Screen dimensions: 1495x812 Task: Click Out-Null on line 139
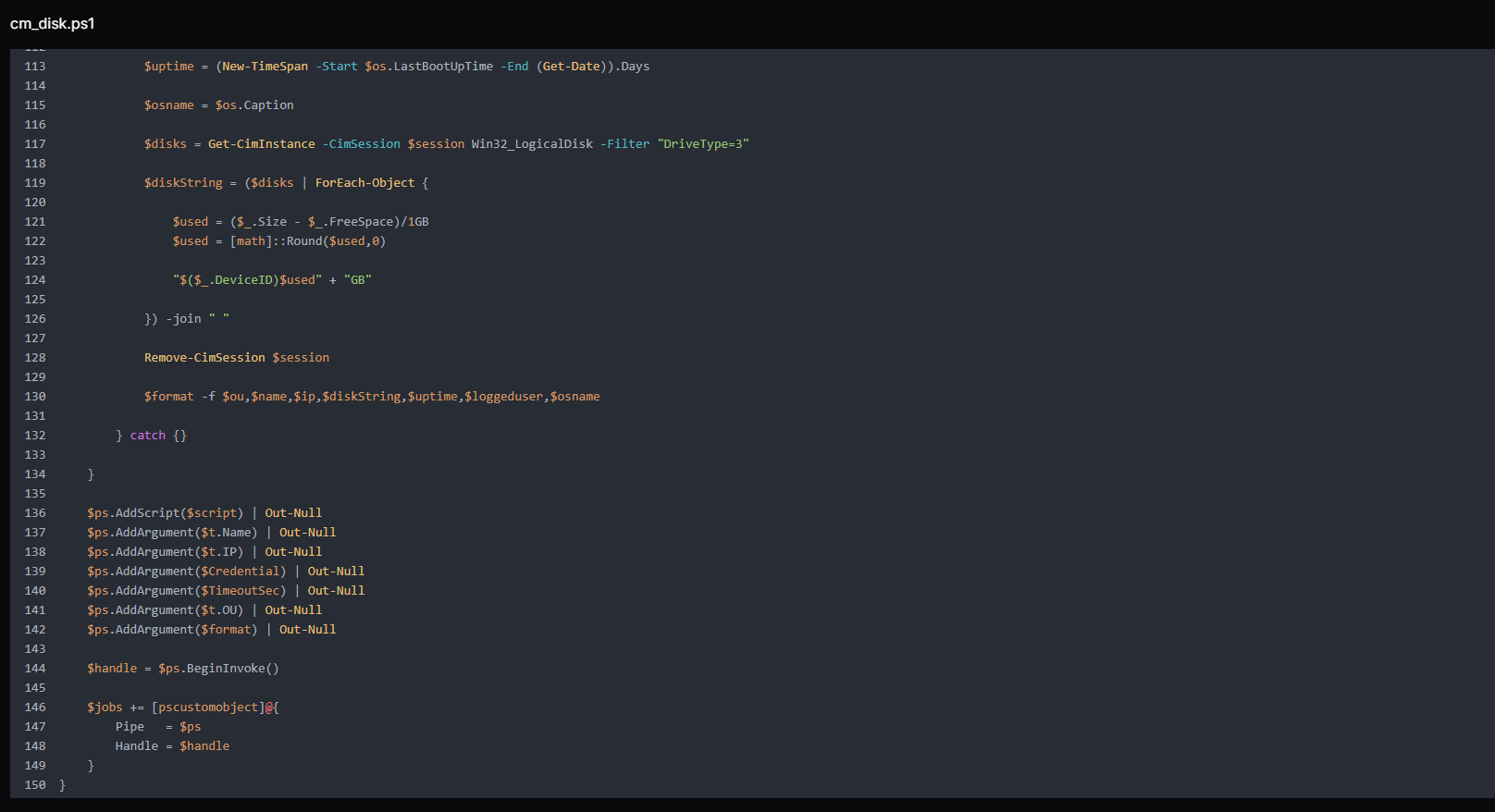[x=336, y=572]
